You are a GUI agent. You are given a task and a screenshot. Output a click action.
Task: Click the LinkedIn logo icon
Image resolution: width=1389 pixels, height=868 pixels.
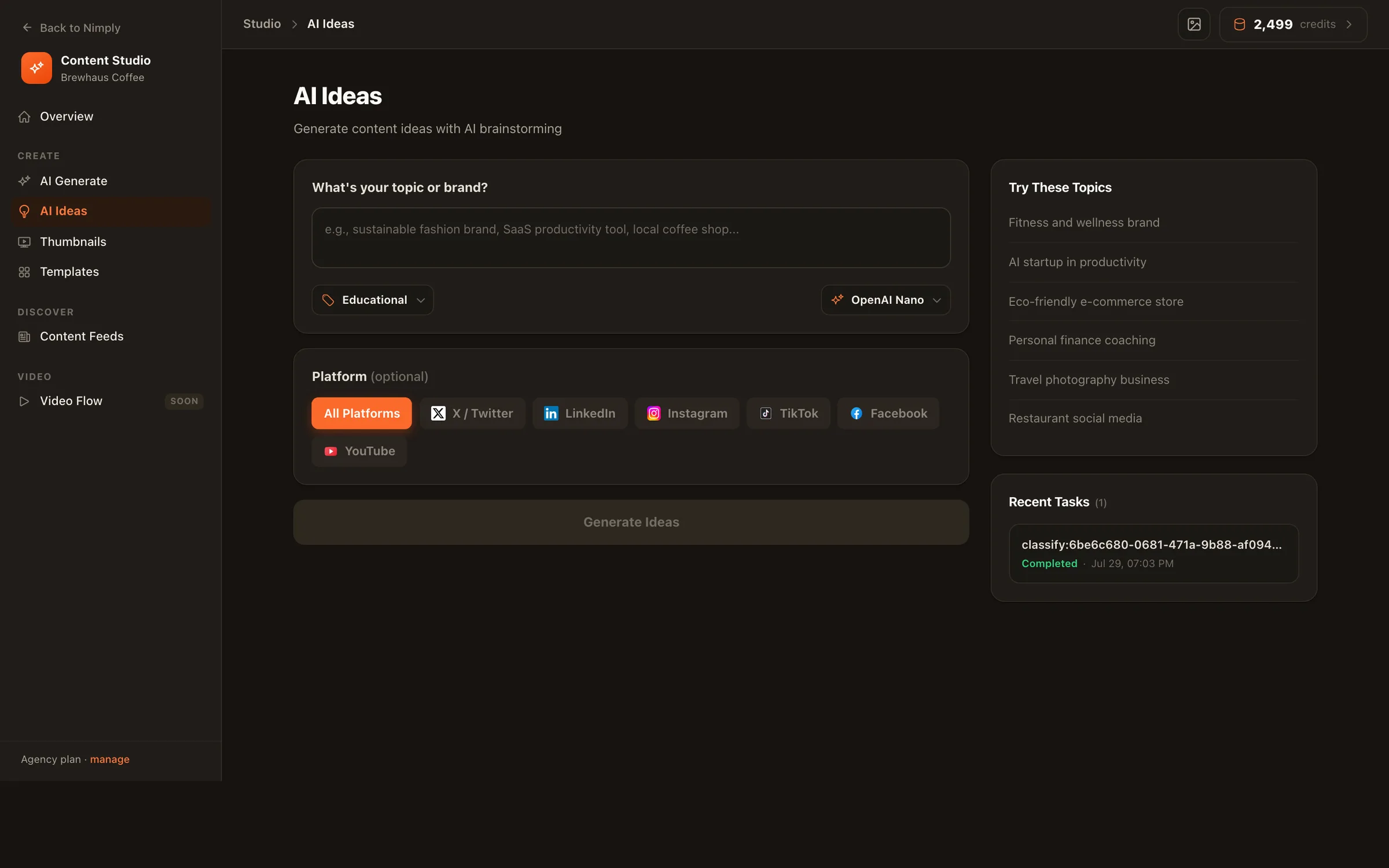pos(551,413)
